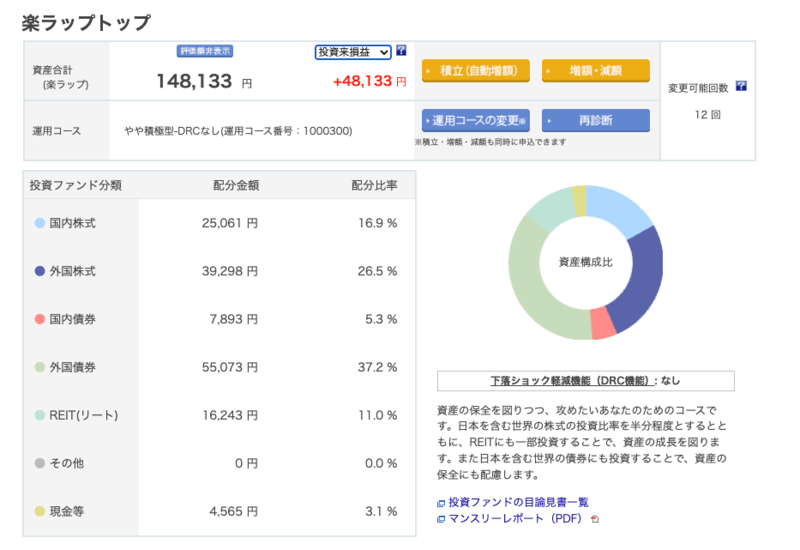Click the 投資ファンド分類 column header

click(x=76, y=185)
